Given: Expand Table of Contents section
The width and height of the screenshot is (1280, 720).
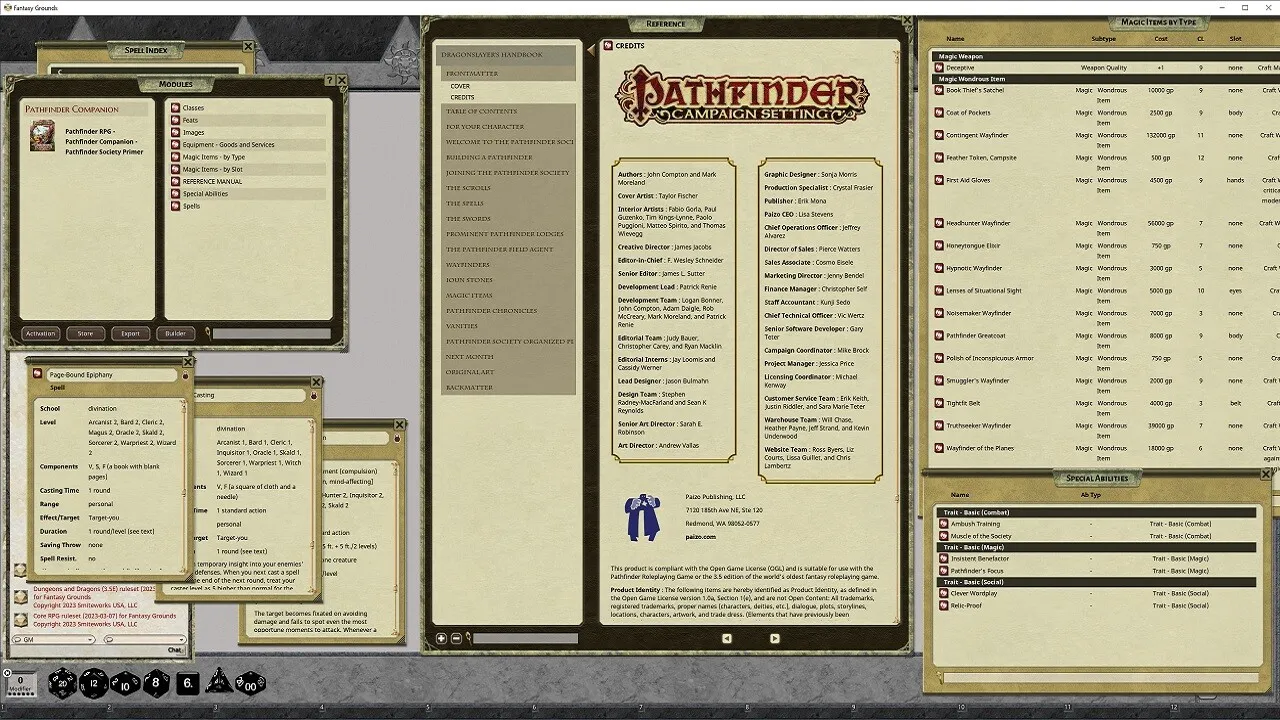Looking at the screenshot, I should (x=508, y=111).
